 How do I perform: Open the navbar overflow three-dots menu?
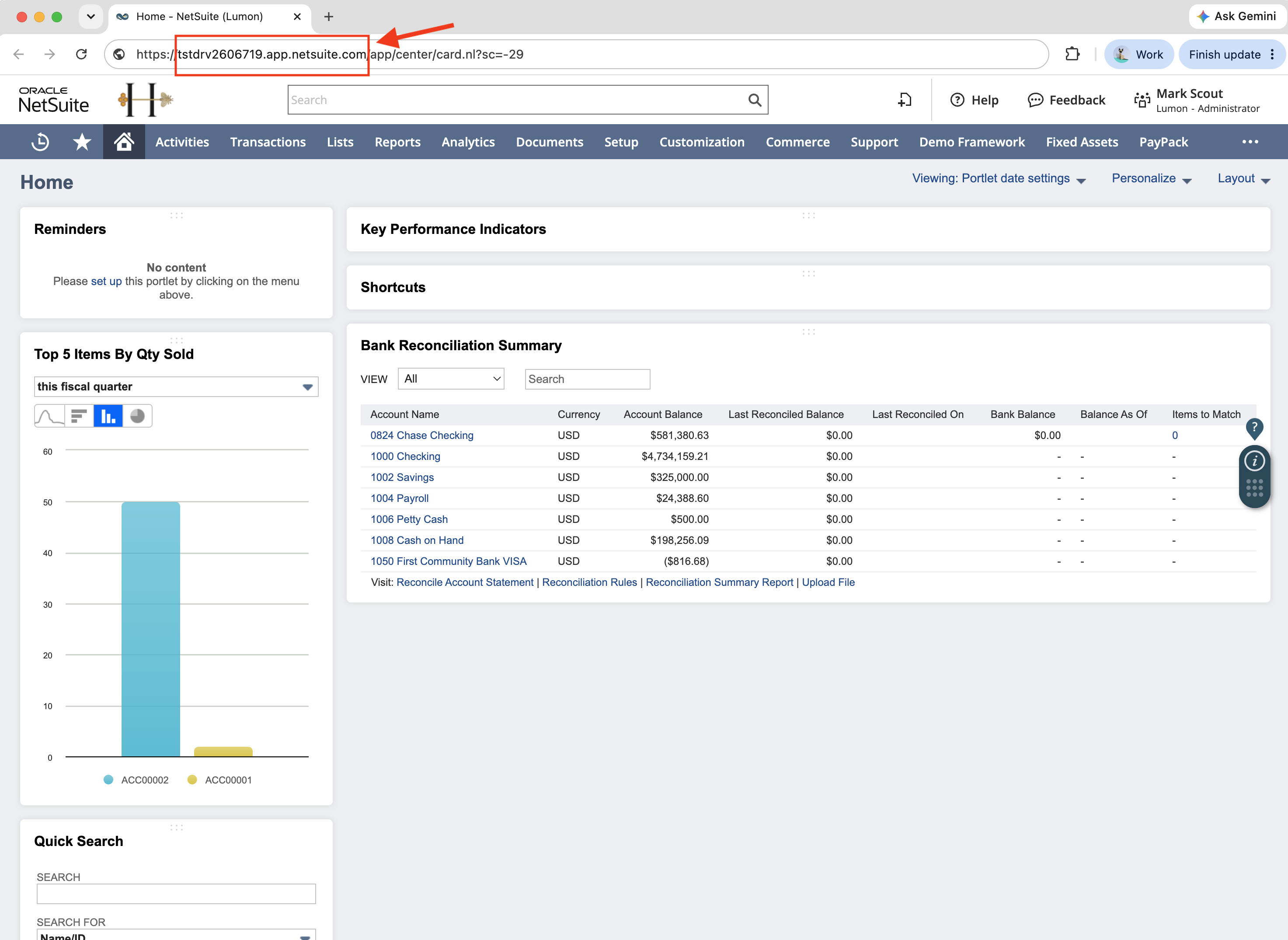[1250, 142]
